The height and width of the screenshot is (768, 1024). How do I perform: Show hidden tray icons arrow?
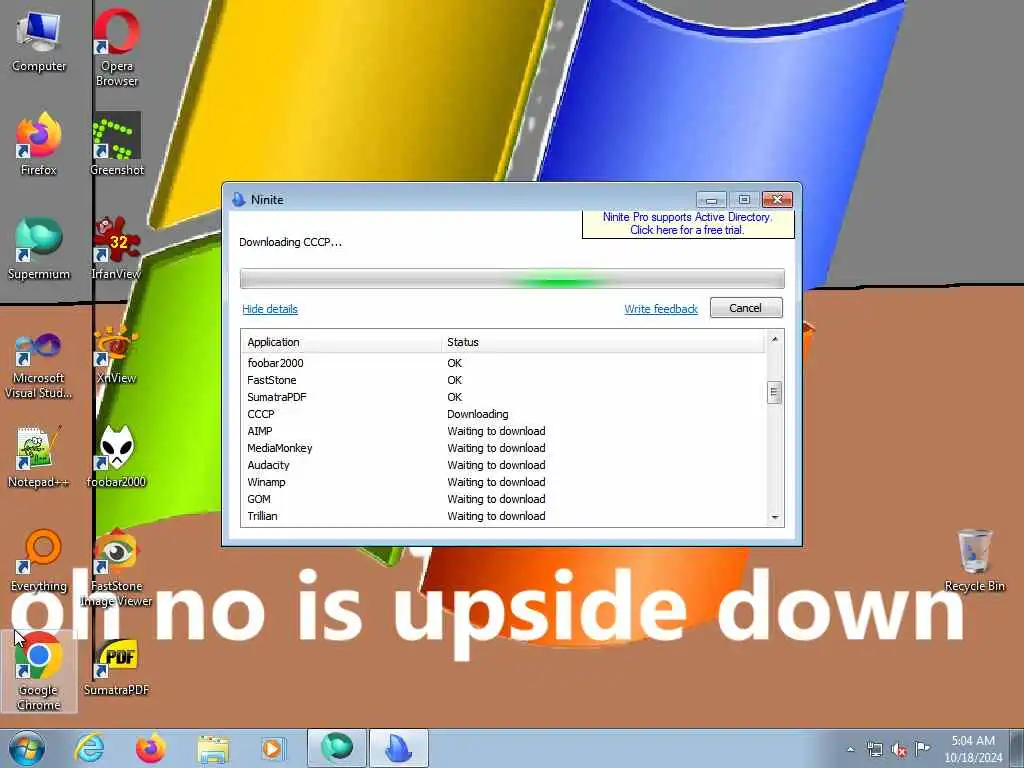850,749
